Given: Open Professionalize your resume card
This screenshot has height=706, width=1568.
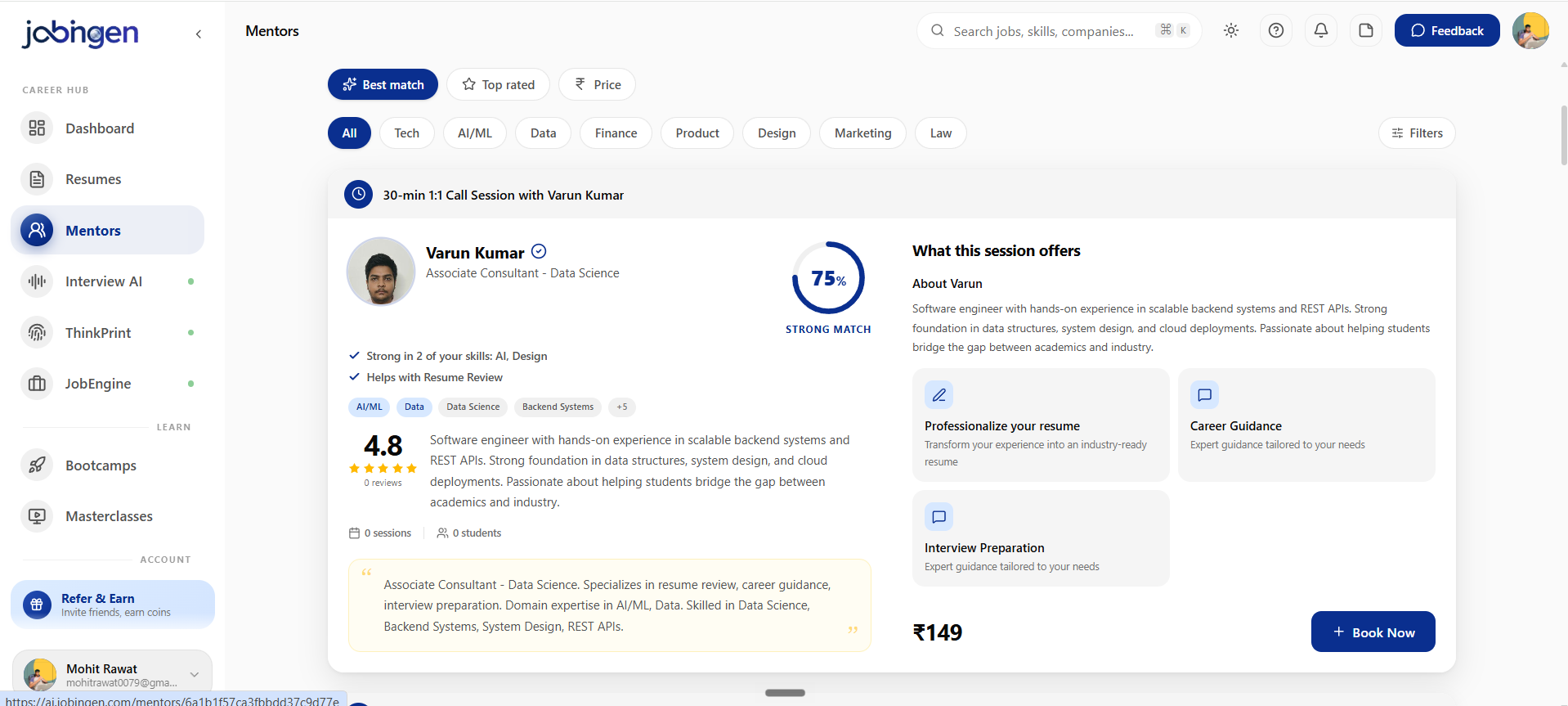Looking at the screenshot, I should click(1041, 425).
